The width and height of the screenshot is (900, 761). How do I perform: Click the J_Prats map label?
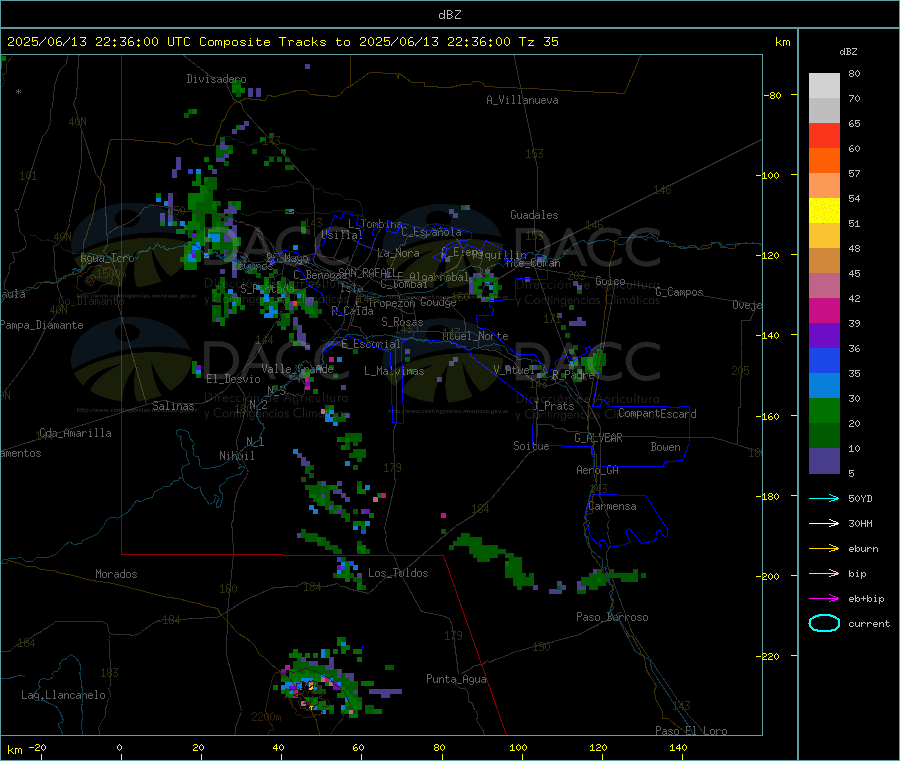coord(554,405)
